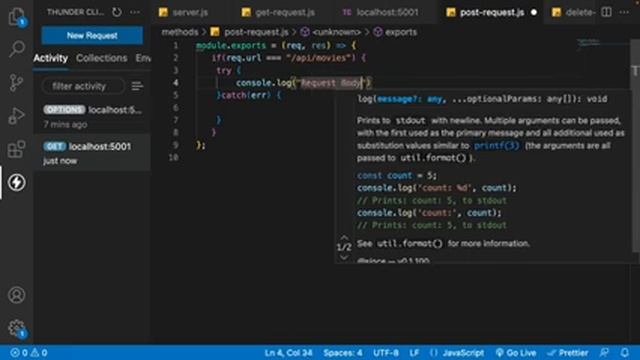Open notifications bell
This screenshot has height=360, width=640.
[x=624, y=353]
